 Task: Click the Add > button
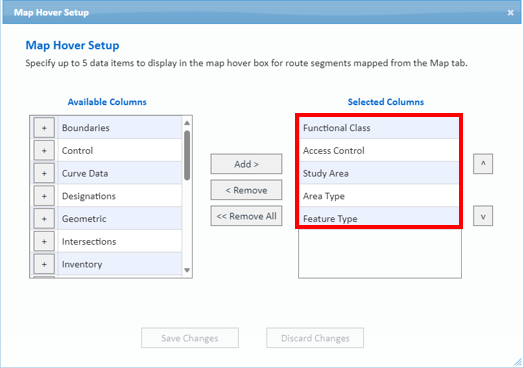pyautogui.click(x=246, y=164)
